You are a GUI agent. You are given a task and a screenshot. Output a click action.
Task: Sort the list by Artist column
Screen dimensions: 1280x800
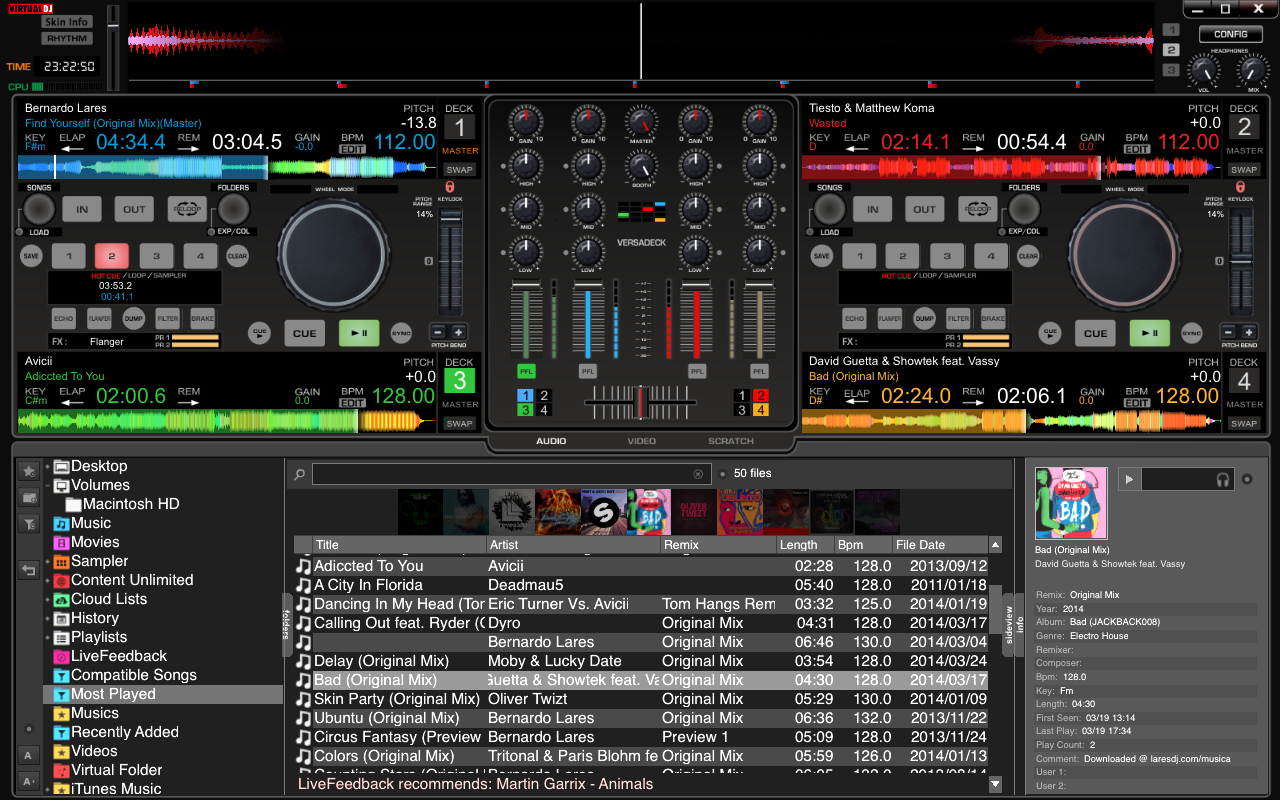[573, 545]
